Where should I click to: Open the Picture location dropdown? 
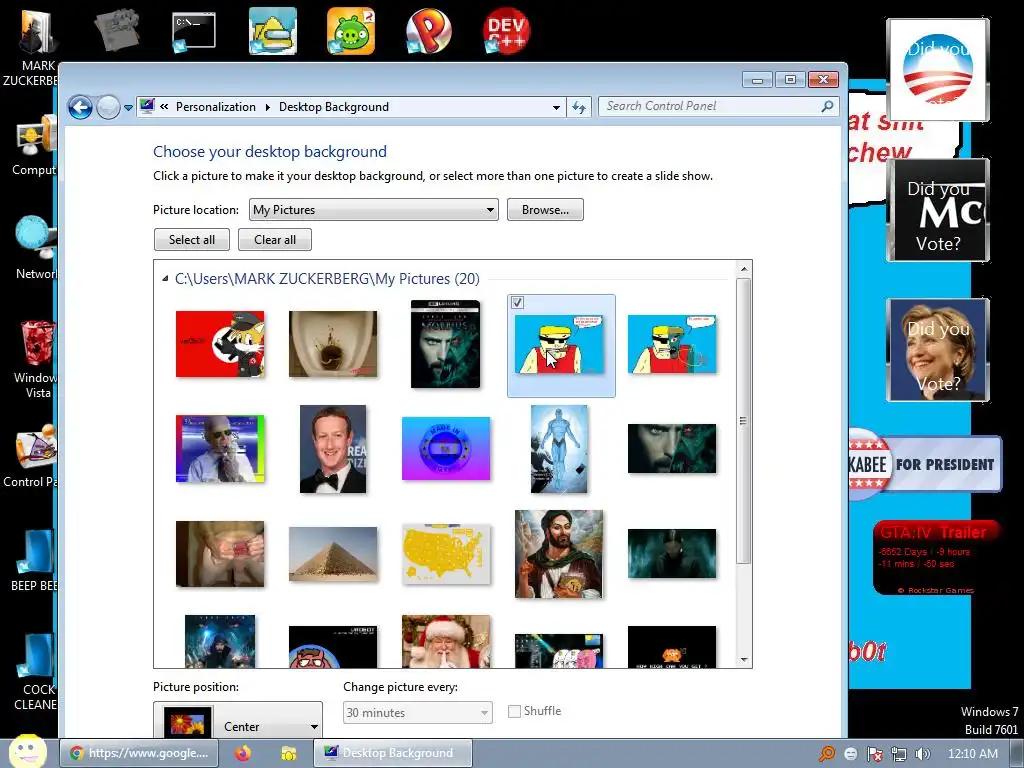click(x=374, y=210)
